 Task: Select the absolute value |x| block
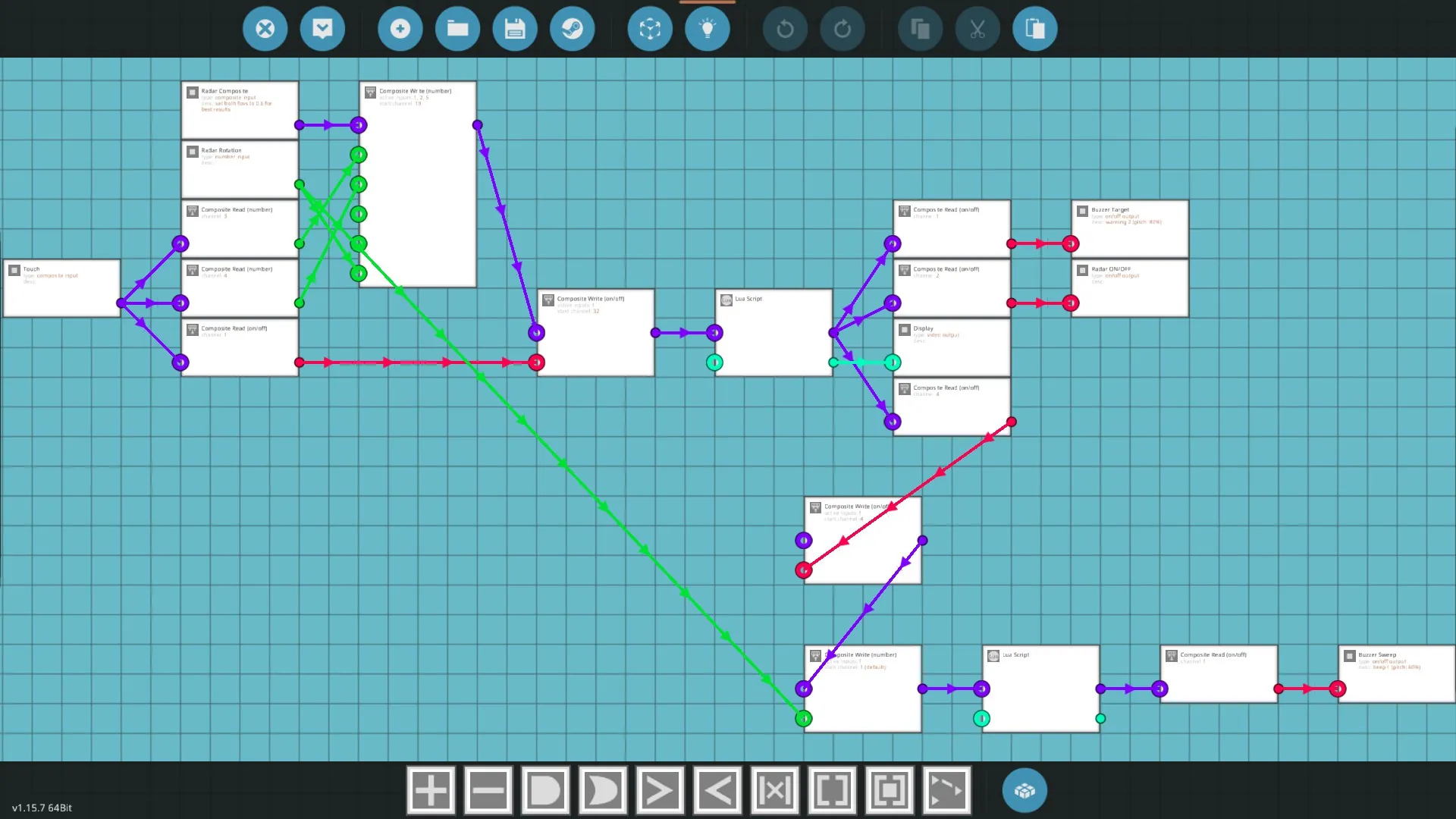[774, 791]
